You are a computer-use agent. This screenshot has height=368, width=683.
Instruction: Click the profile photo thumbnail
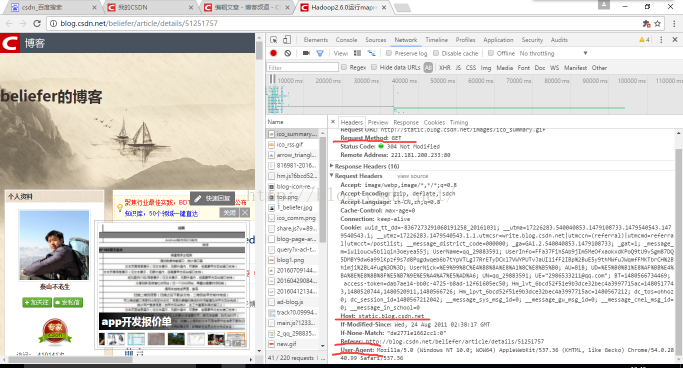click(x=54, y=245)
